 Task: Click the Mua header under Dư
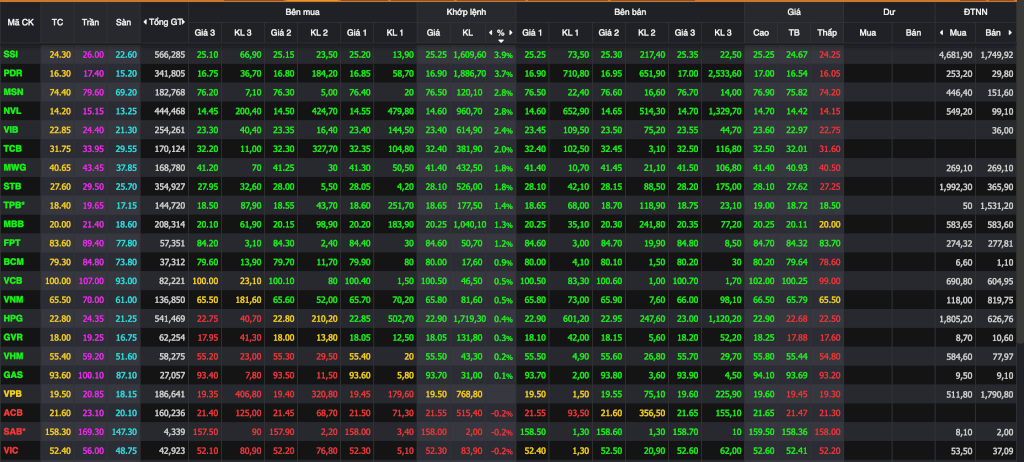pyautogui.click(x=867, y=32)
